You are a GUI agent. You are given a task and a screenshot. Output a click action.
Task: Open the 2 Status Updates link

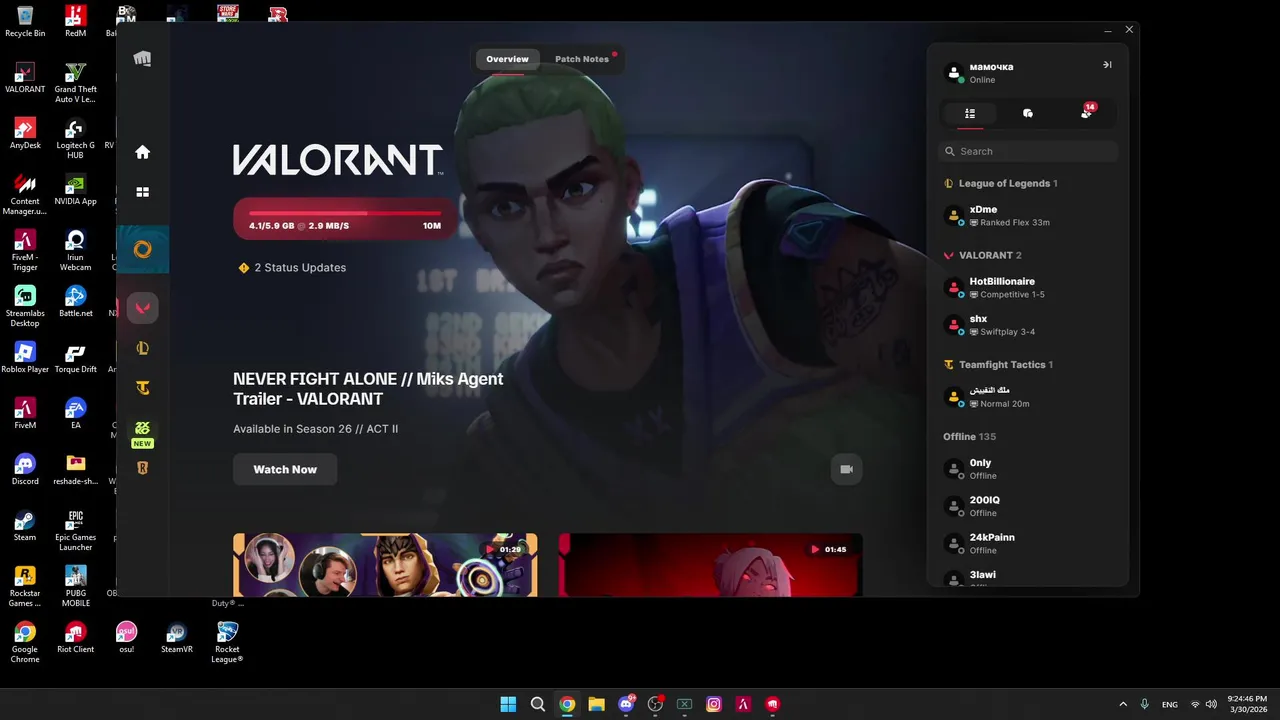point(293,268)
